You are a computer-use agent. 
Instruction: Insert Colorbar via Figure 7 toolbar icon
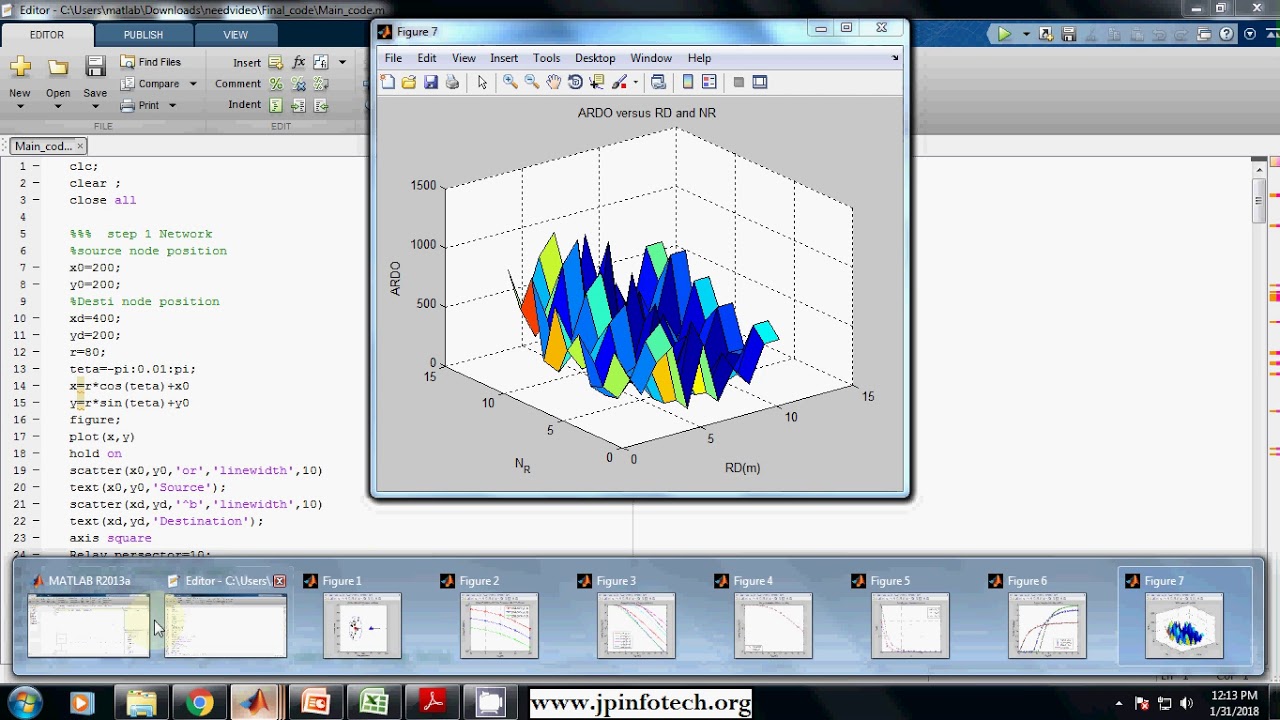tap(688, 82)
